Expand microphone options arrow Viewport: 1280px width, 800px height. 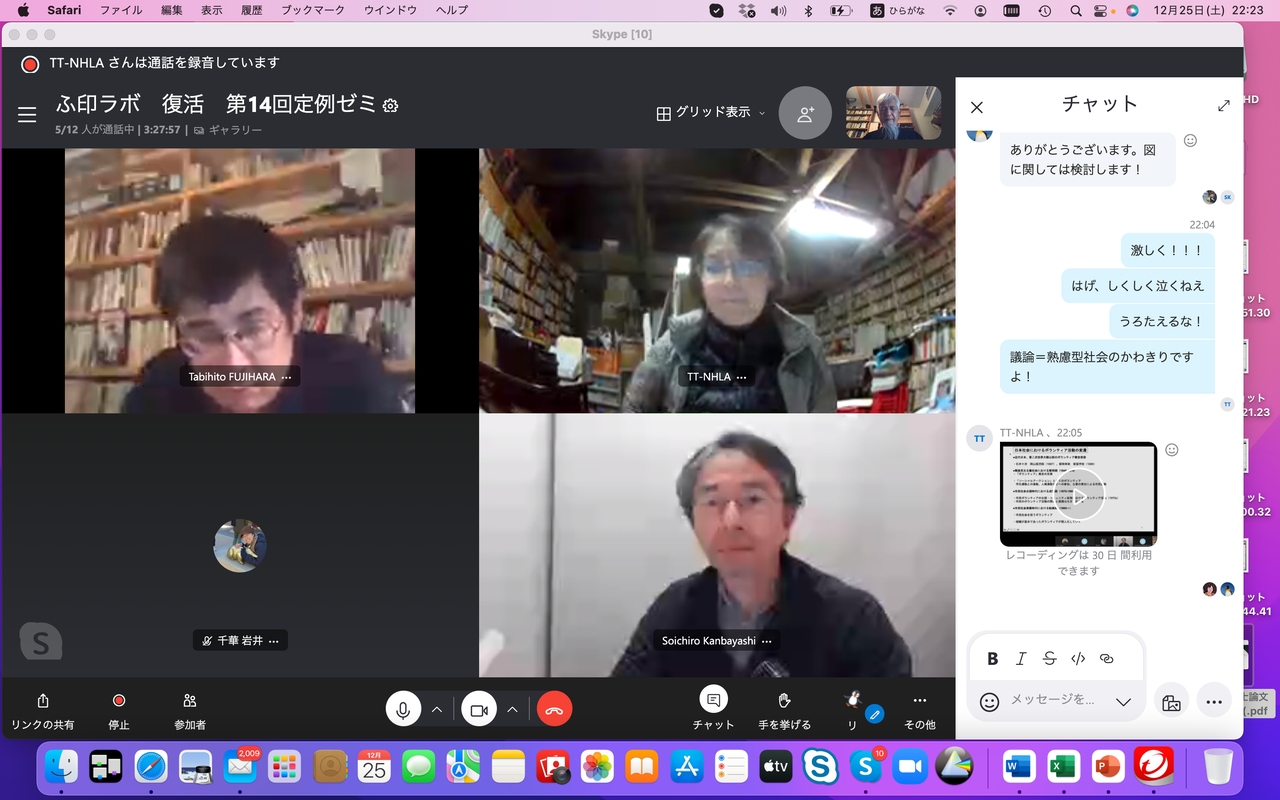coord(437,710)
